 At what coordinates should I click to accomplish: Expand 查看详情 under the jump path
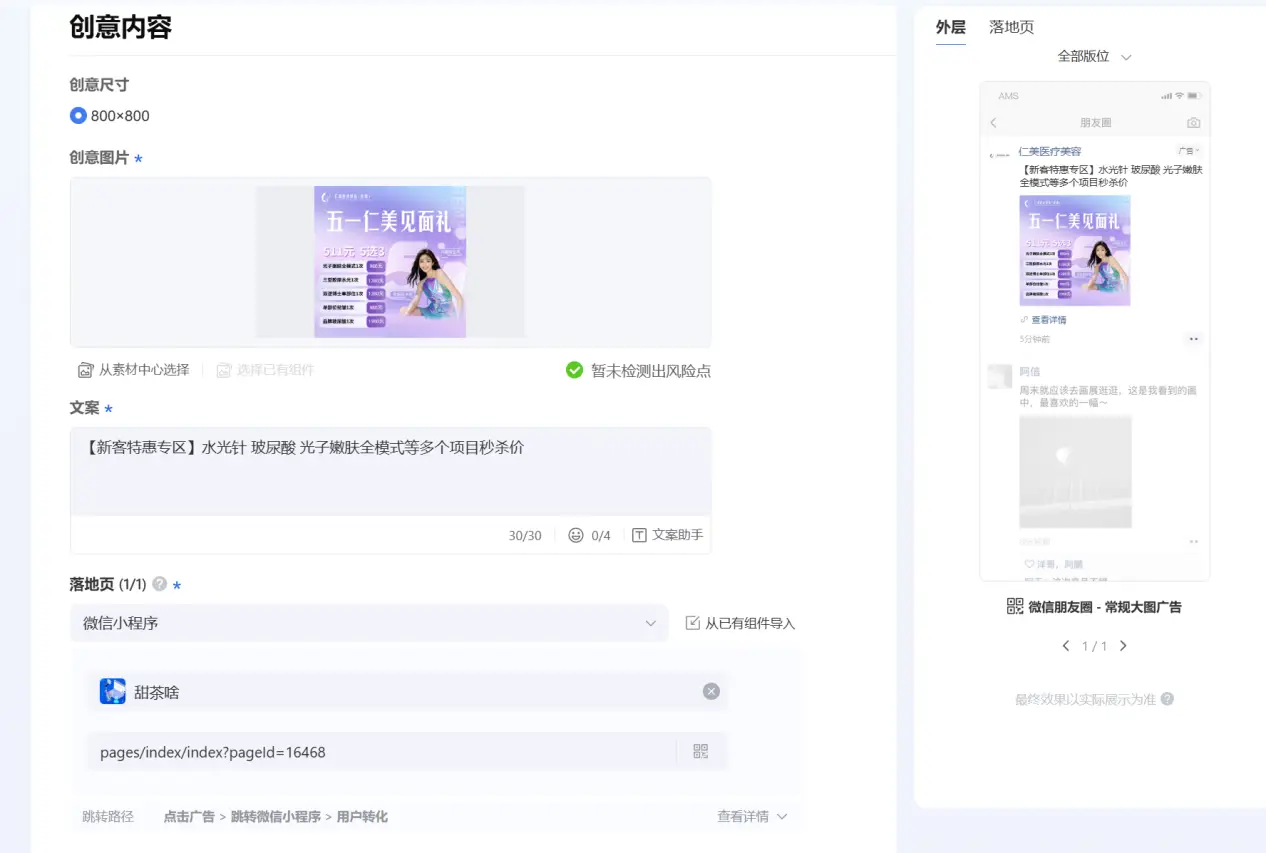tap(751, 816)
